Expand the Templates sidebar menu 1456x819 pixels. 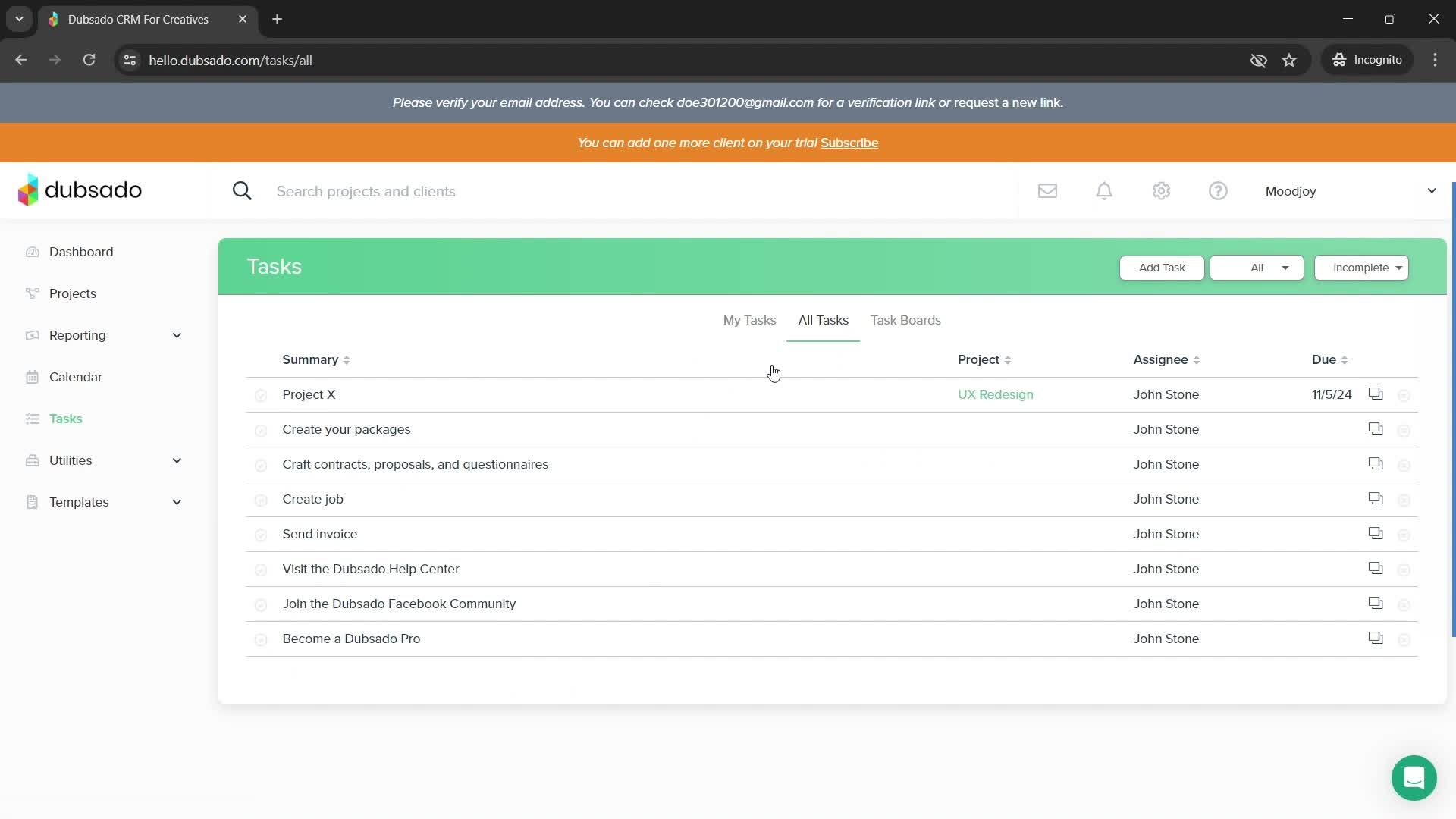[x=177, y=502]
